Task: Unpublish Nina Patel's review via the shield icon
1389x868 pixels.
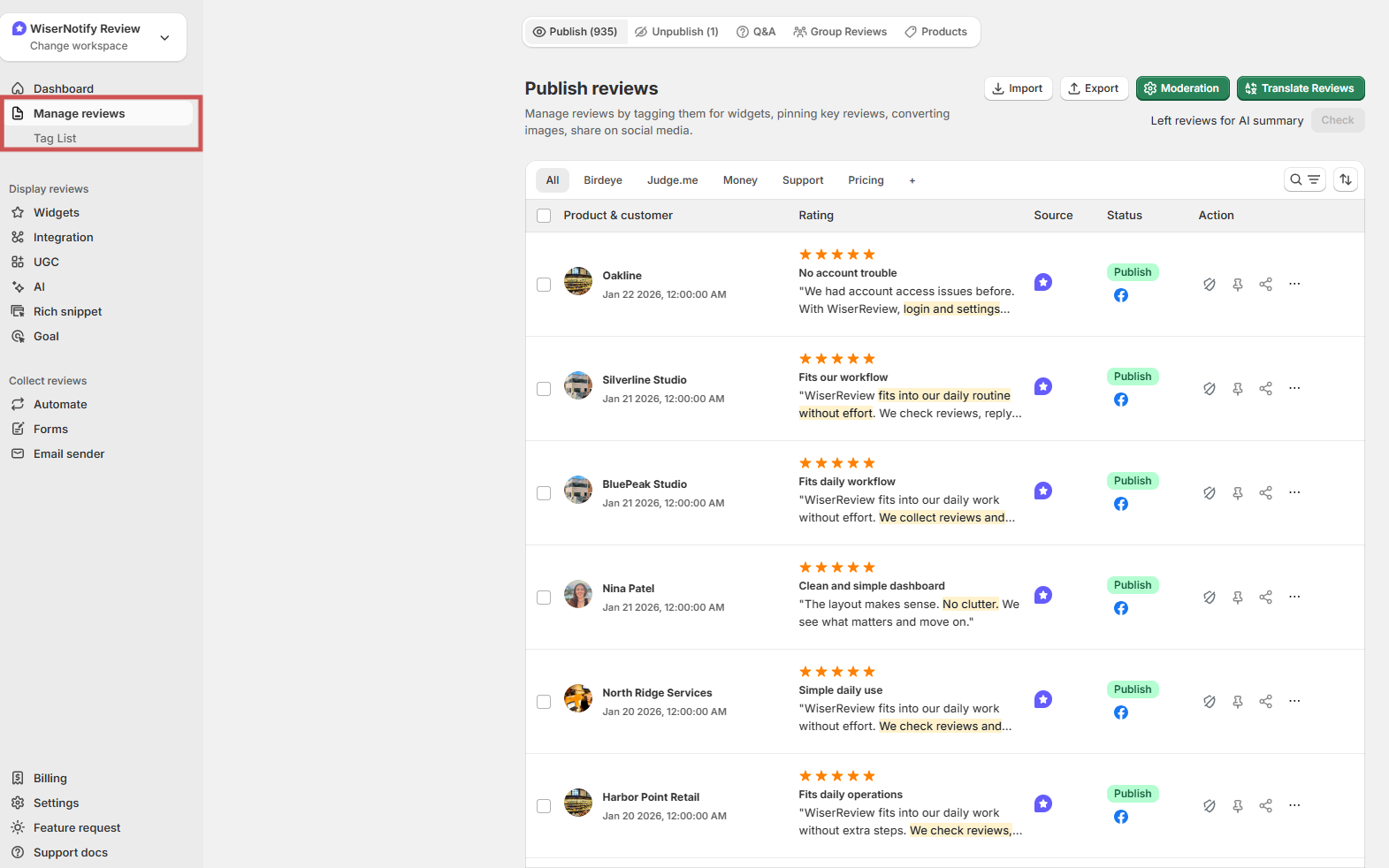Action: click(1209, 597)
